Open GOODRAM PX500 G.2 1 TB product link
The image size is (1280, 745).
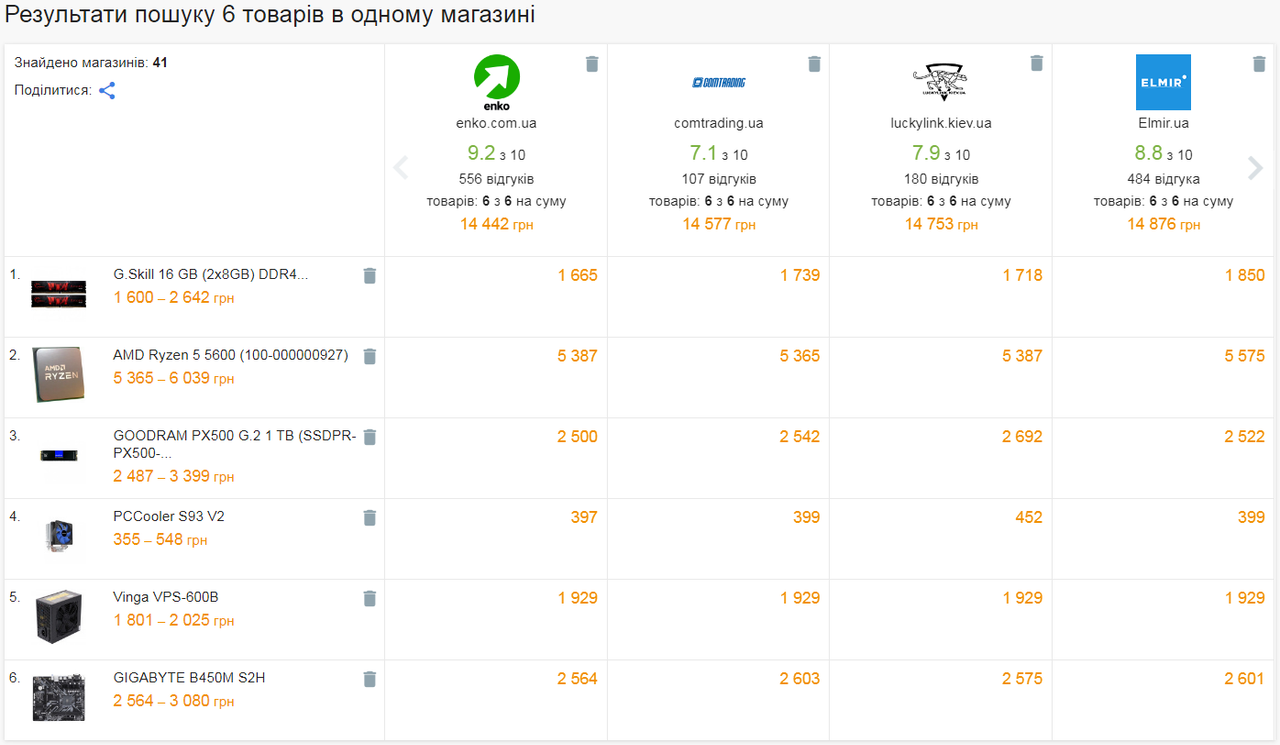tap(235, 444)
